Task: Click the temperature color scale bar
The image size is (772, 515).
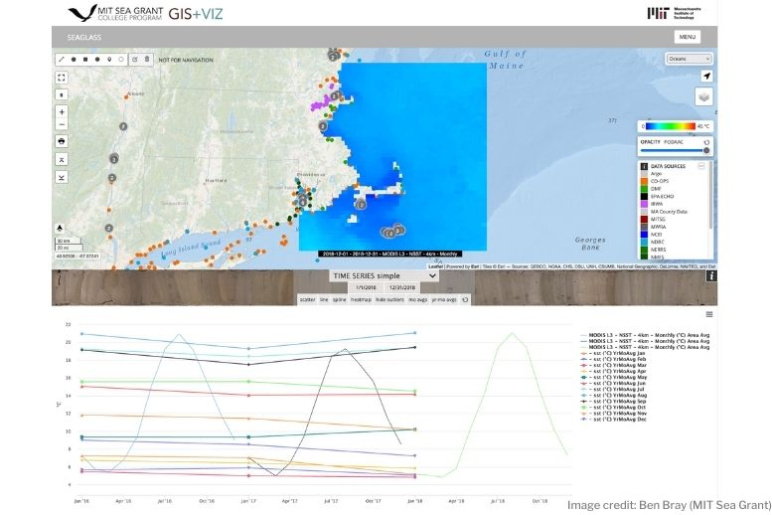Action: pyautogui.click(x=670, y=126)
